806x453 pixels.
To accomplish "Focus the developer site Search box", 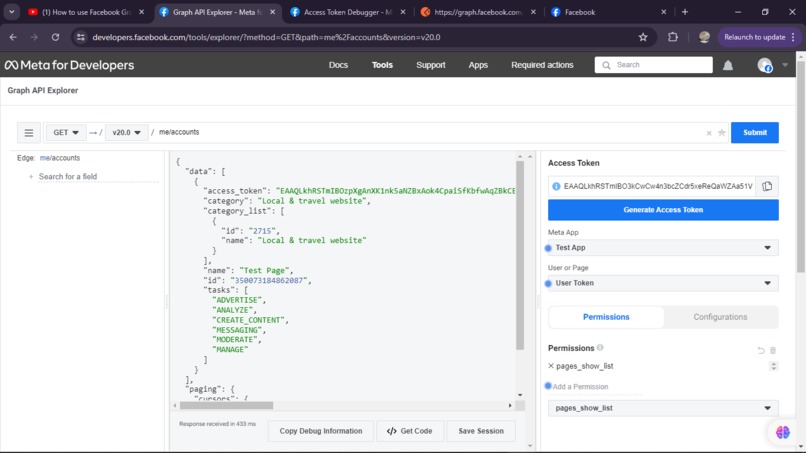I will [653, 65].
